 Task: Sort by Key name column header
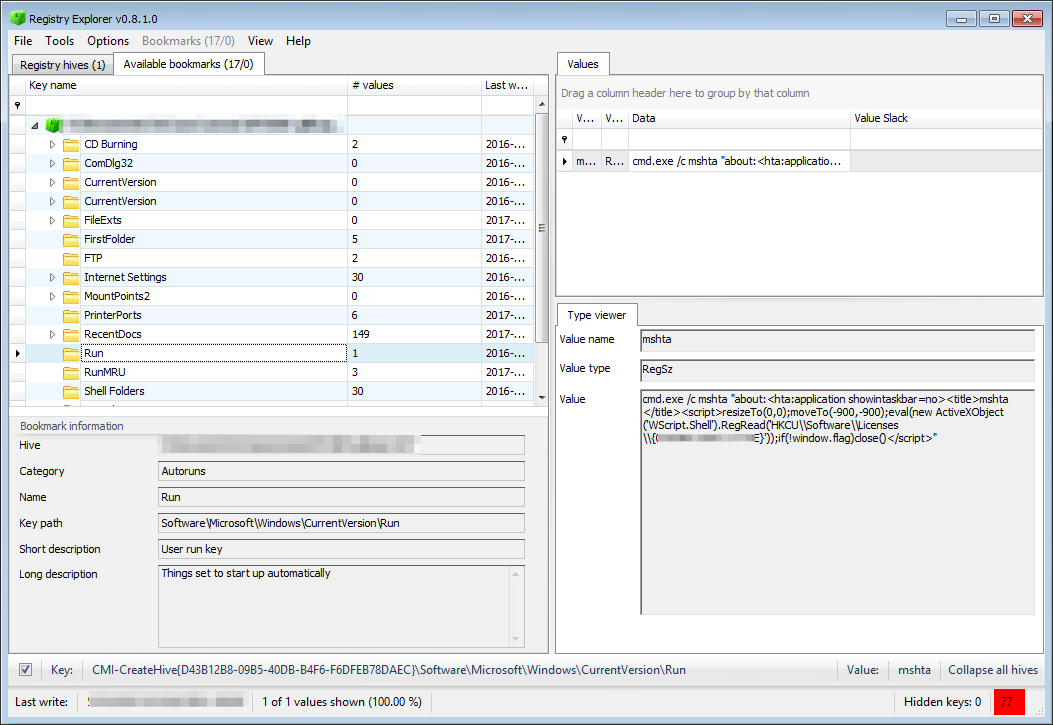pos(186,85)
